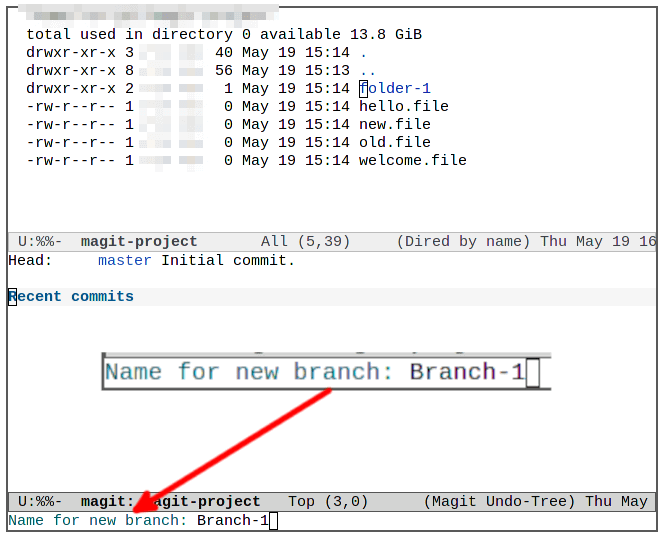Click permissions 'drwxr-xr-x 2' of folder-1 row

[x=80, y=88]
